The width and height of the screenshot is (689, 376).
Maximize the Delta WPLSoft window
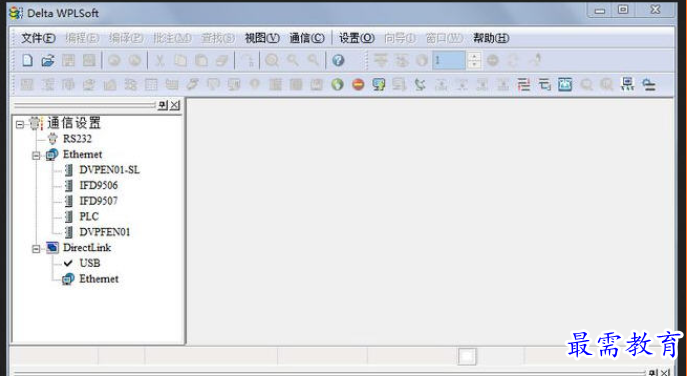pos(623,9)
